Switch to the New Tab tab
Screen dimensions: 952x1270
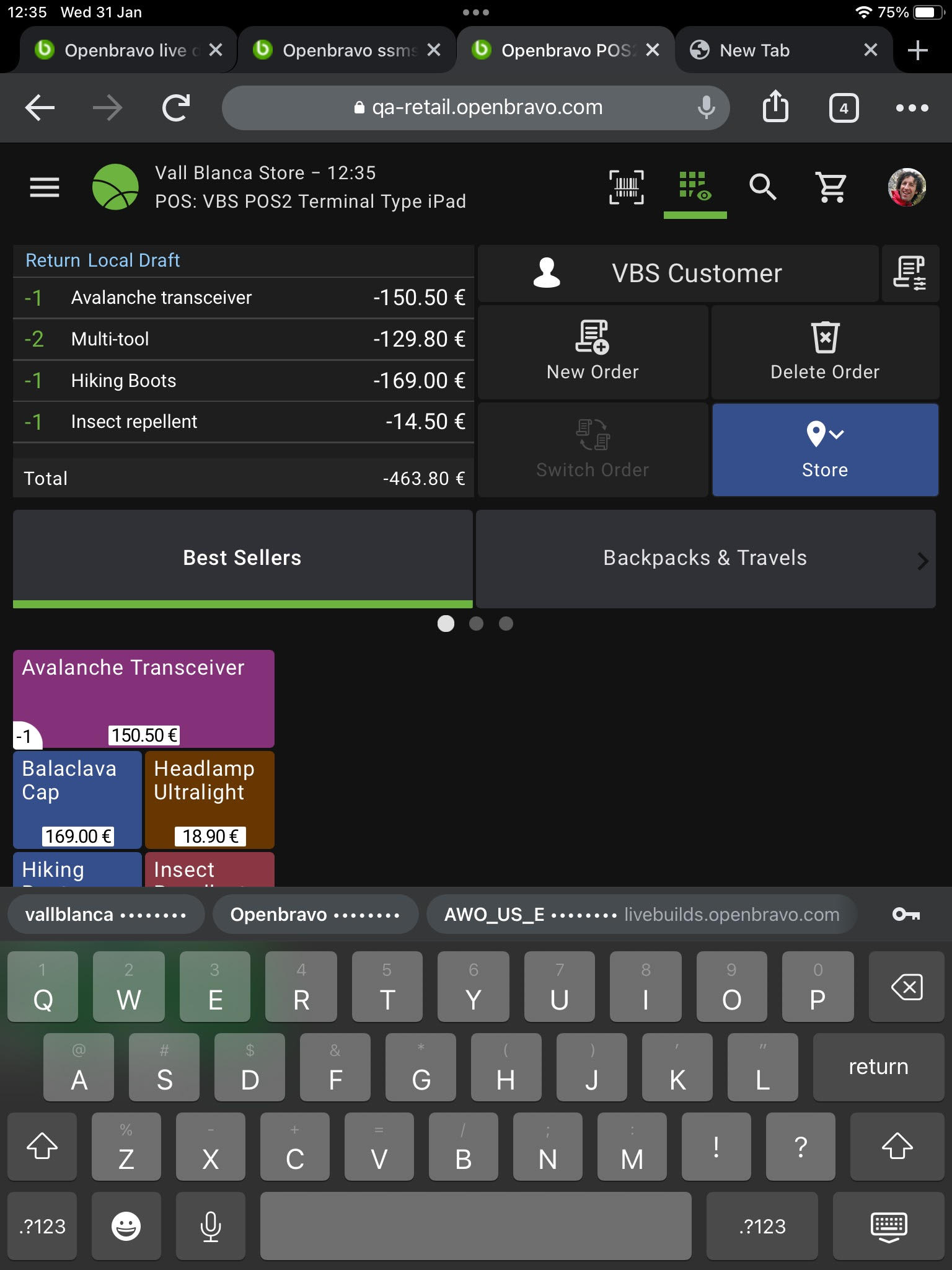783,50
